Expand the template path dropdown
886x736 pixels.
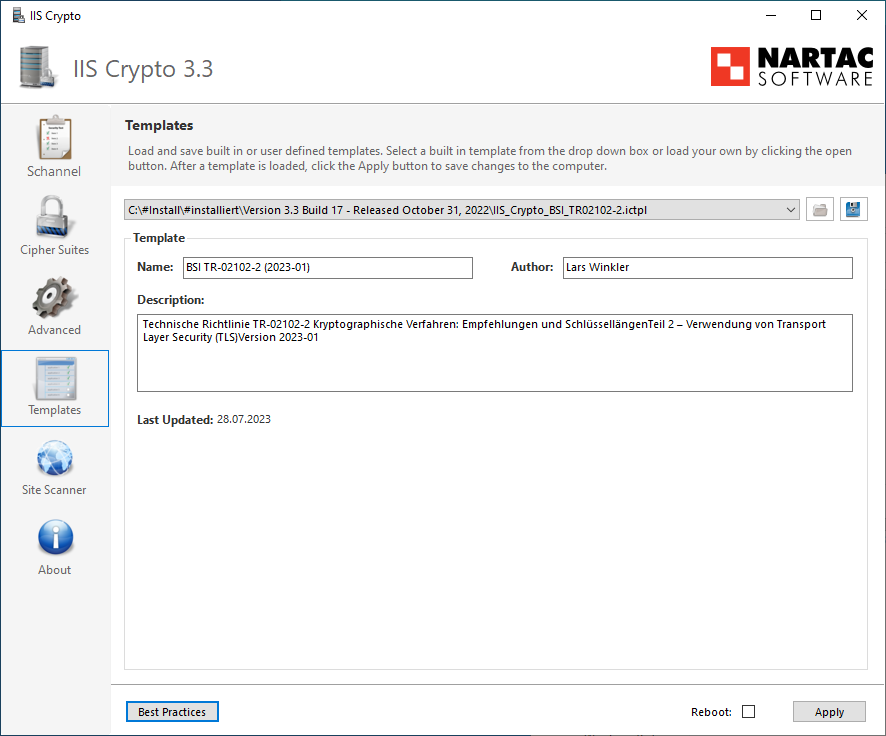click(x=790, y=210)
